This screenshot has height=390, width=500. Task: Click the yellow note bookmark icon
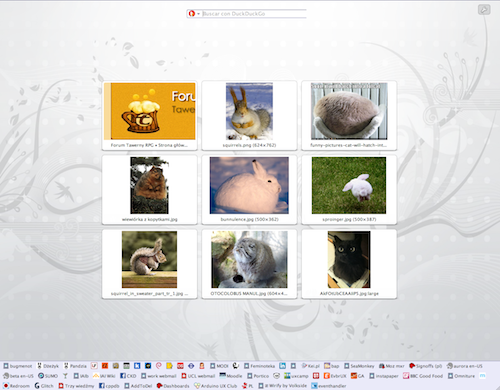(169, 366)
